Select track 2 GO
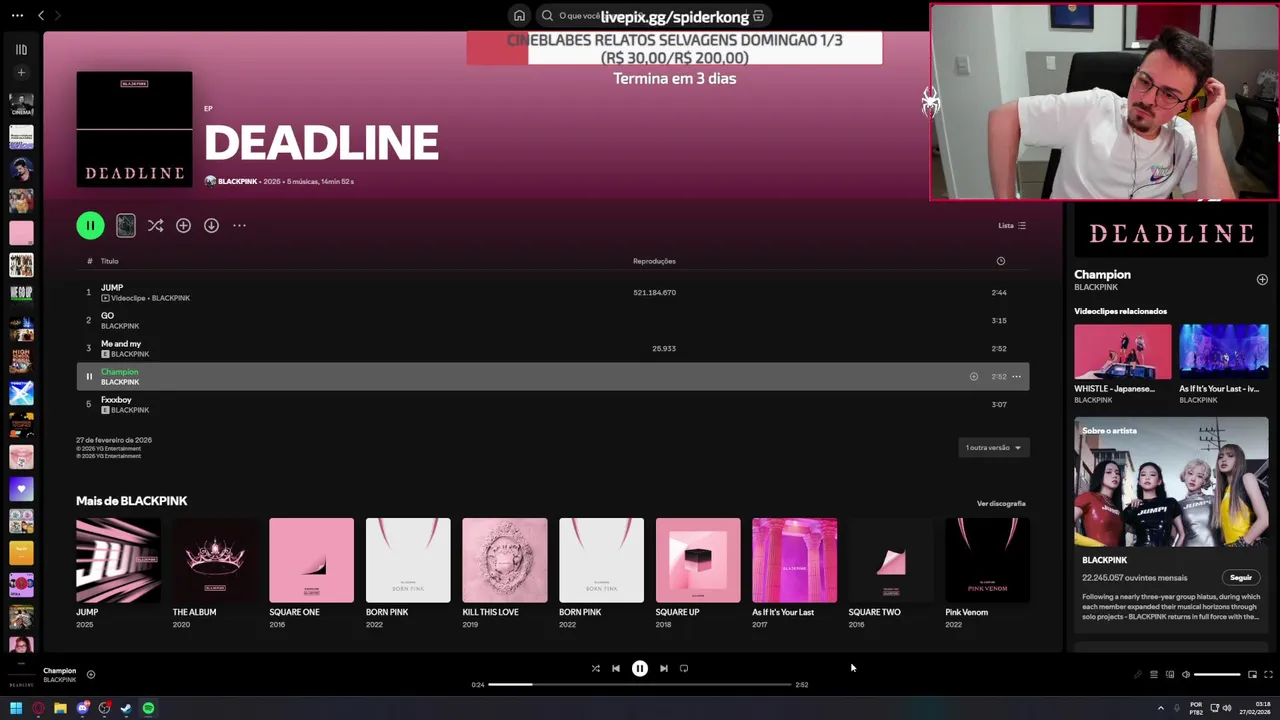This screenshot has height=720, width=1280. point(552,321)
